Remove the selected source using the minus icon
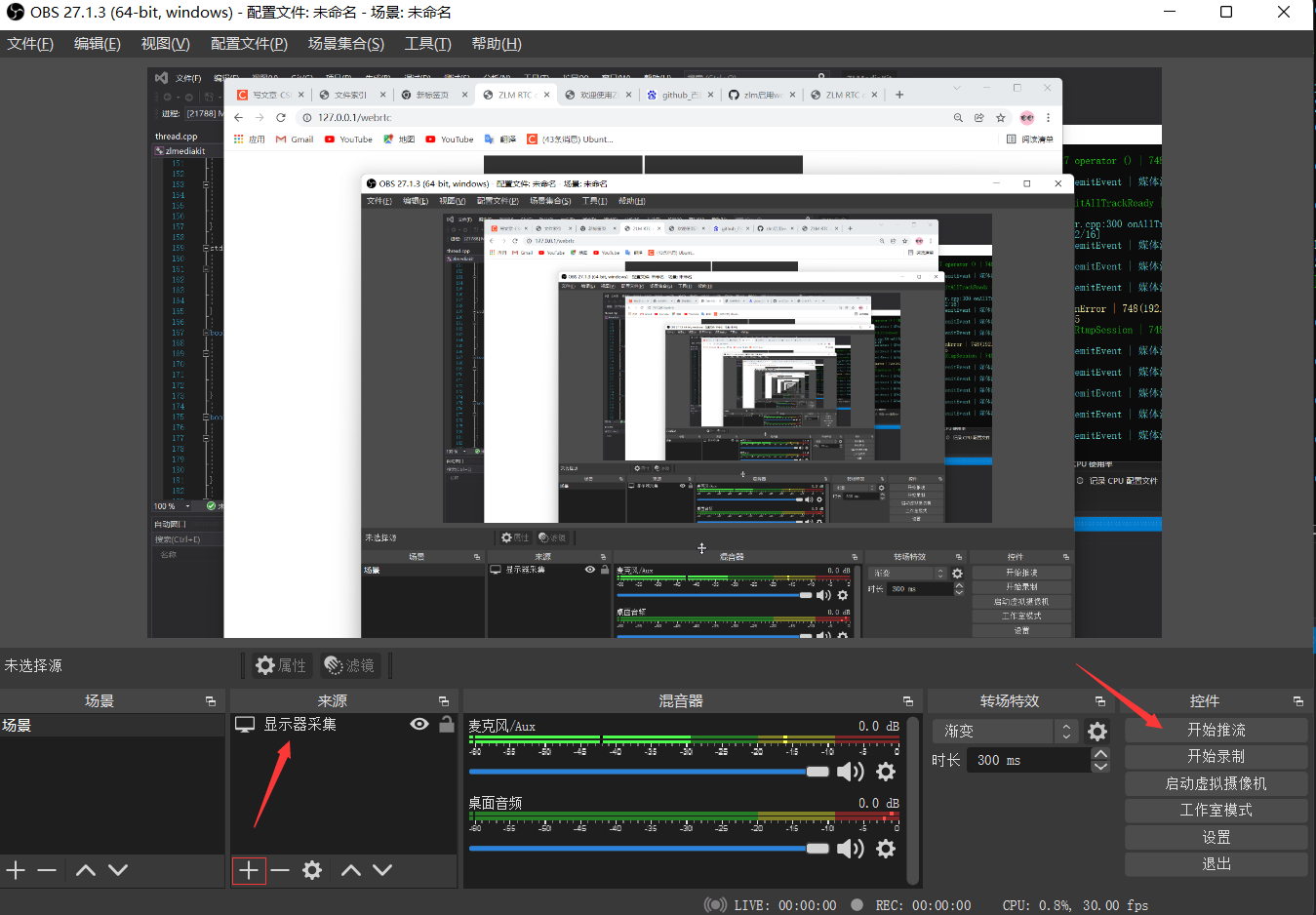Image resolution: width=1316 pixels, height=915 pixels. (x=280, y=870)
